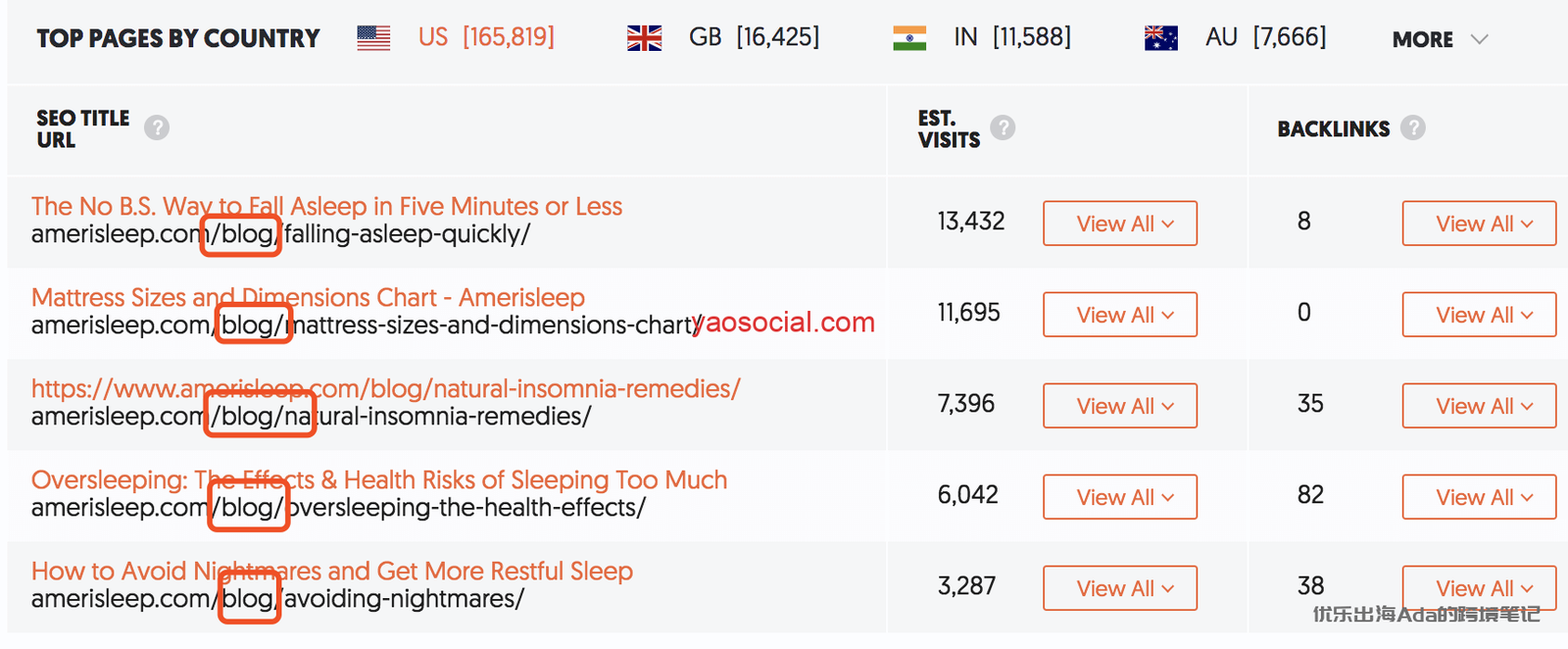The width and height of the screenshot is (1568, 649).
Task: Click the Australia flag icon
Action: pos(1161,38)
